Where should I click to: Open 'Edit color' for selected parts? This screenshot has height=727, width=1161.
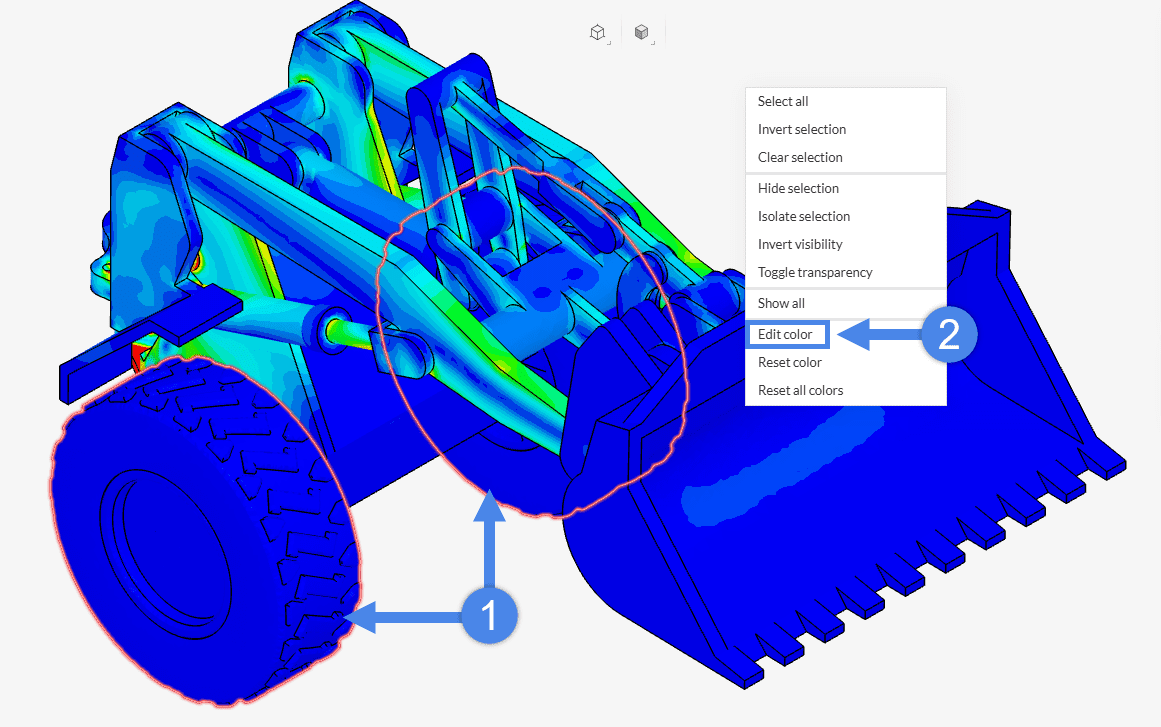(786, 334)
